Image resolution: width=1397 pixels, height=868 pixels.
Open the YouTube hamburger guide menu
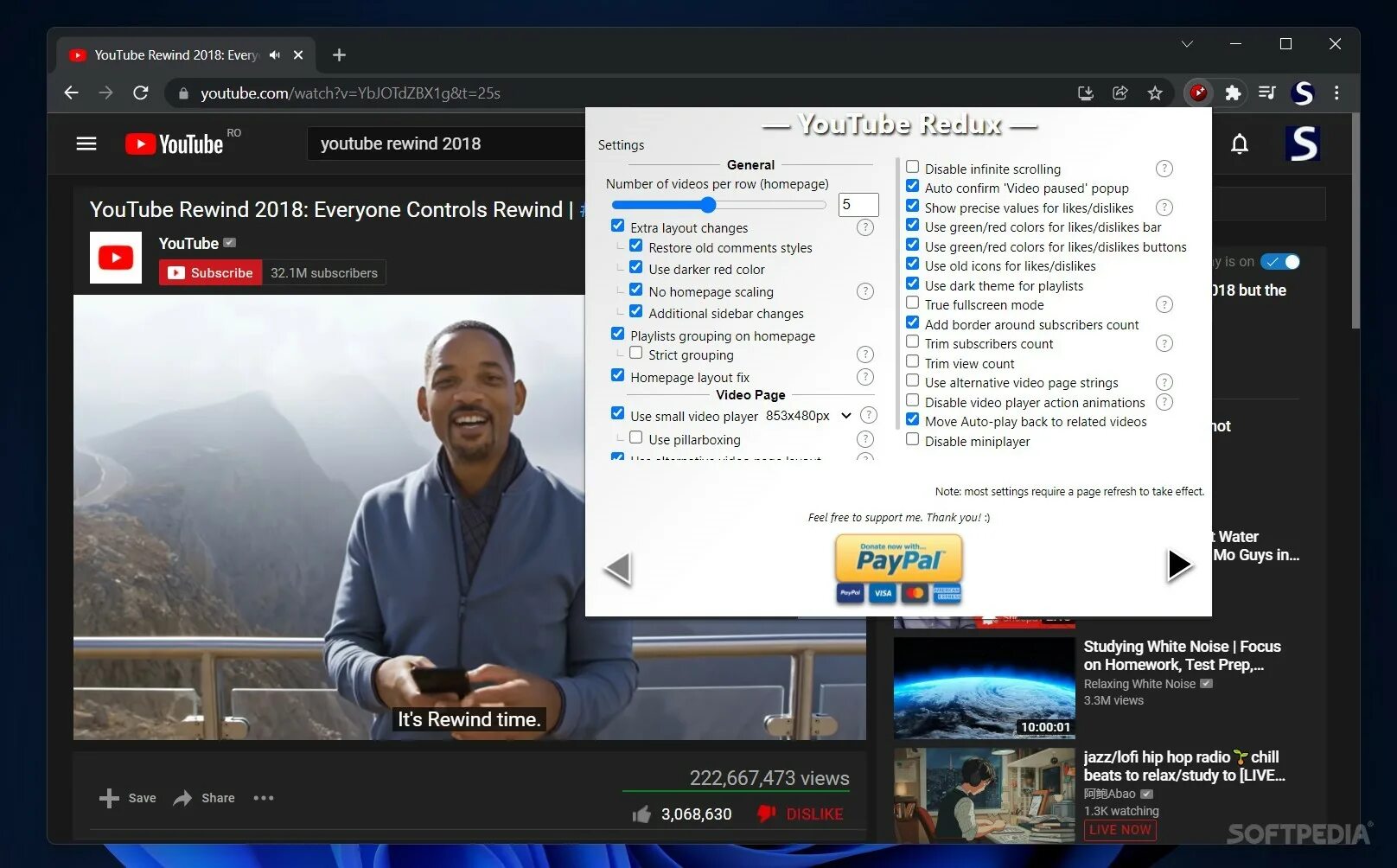(x=86, y=144)
